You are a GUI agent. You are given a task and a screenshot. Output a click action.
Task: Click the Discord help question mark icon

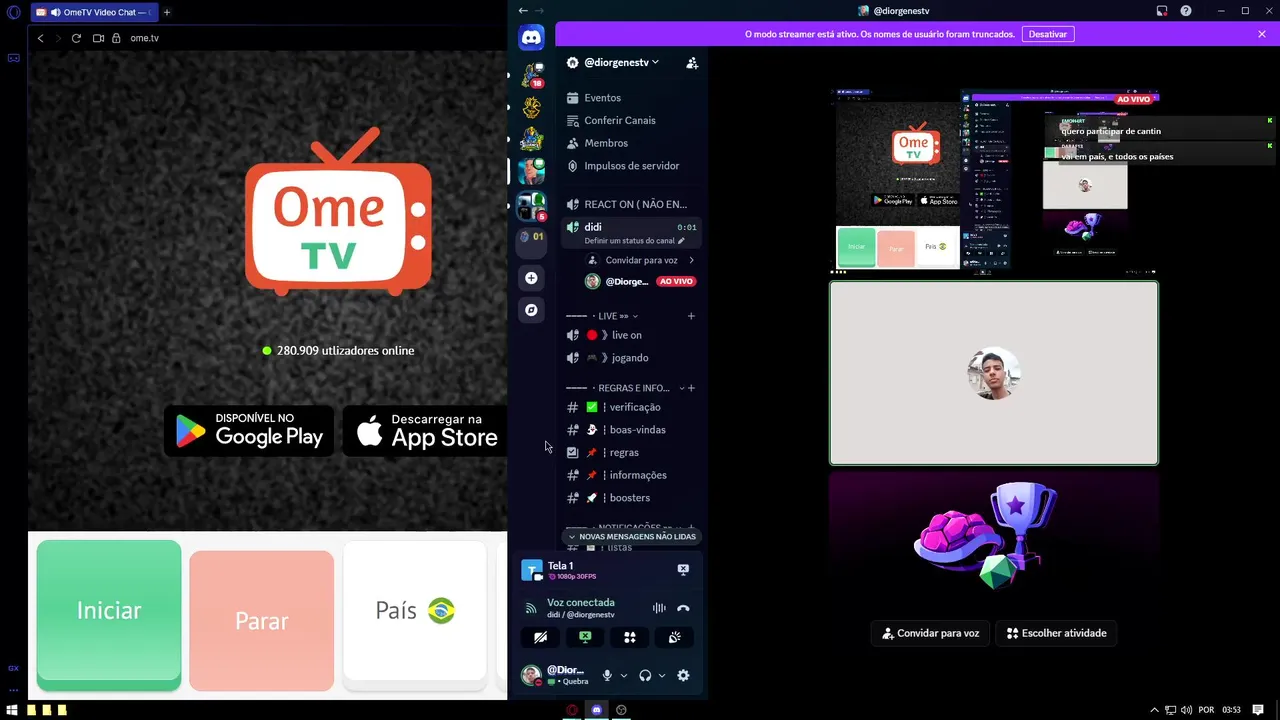(x=1186, y=11)
